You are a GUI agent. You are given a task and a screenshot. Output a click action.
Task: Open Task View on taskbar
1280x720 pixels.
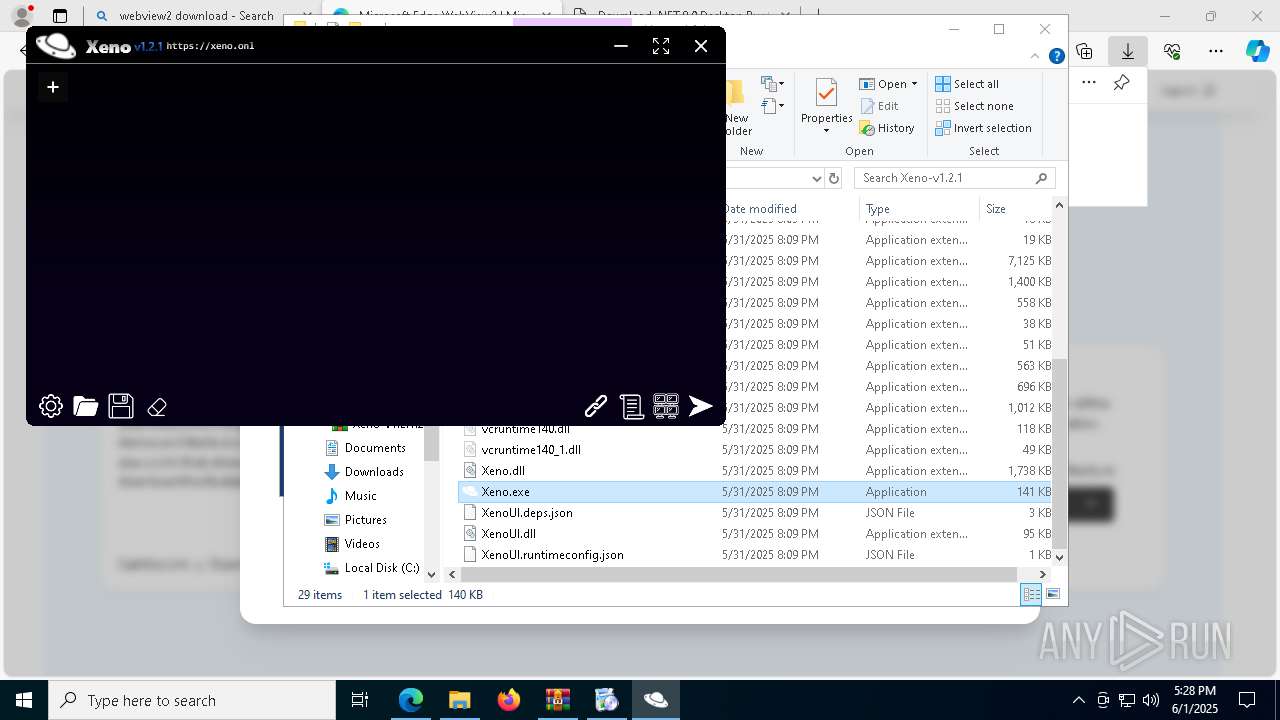coord(360,700)
